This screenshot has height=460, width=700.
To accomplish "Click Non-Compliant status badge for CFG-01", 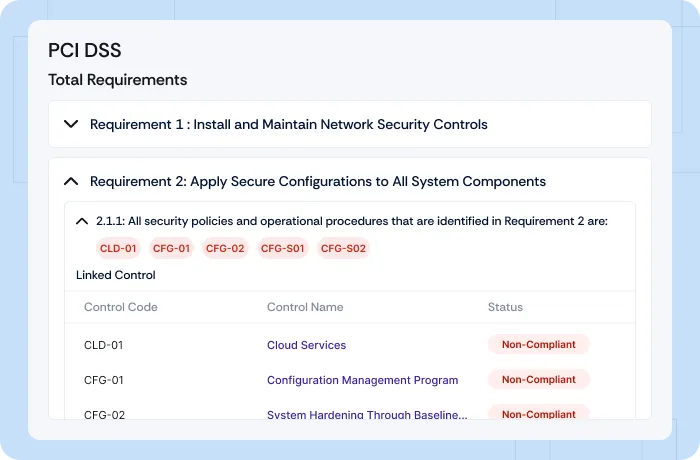I will tap(538, 380).
